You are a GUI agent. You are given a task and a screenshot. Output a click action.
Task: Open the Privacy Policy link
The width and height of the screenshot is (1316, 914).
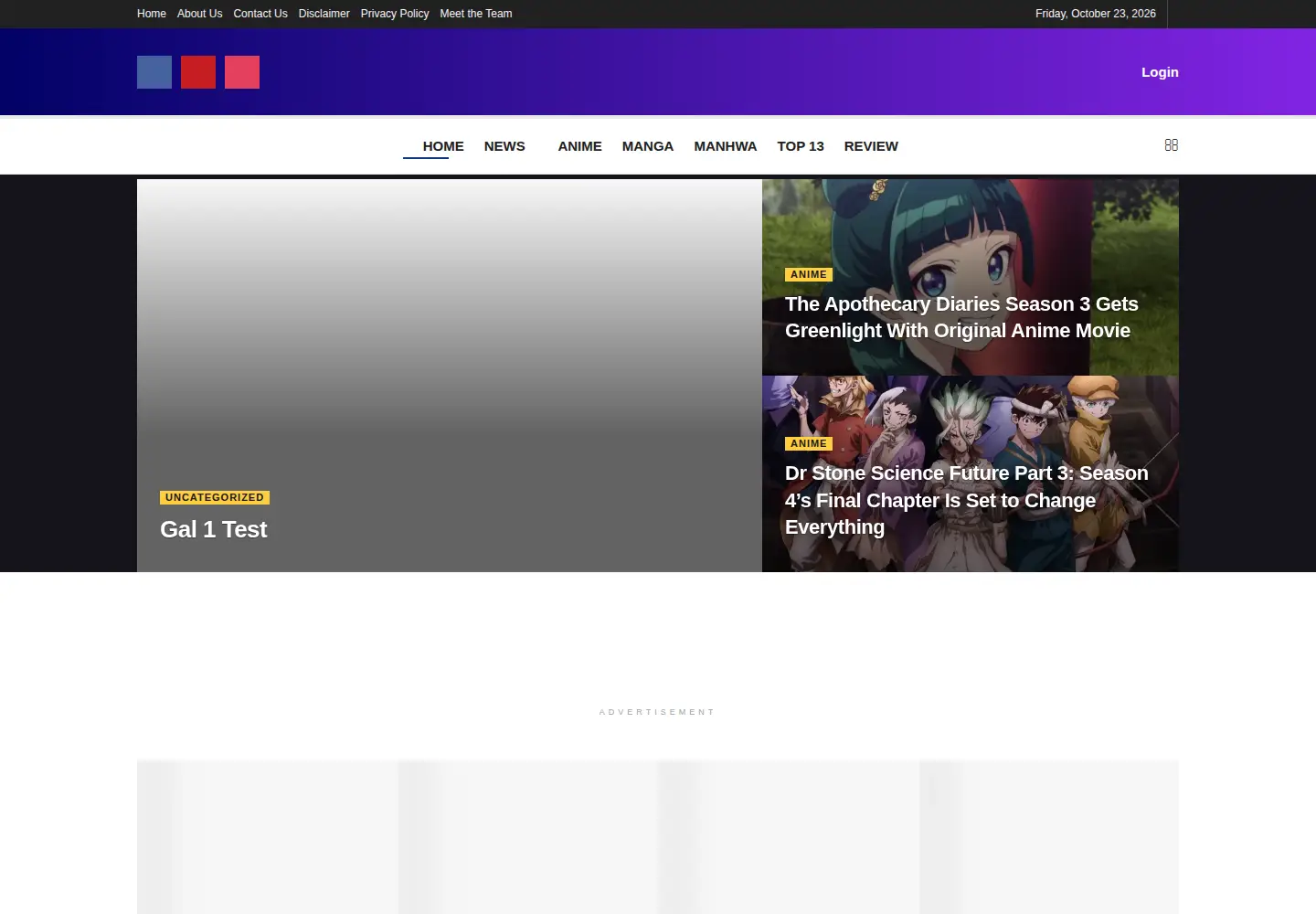(x=395, y=14)
